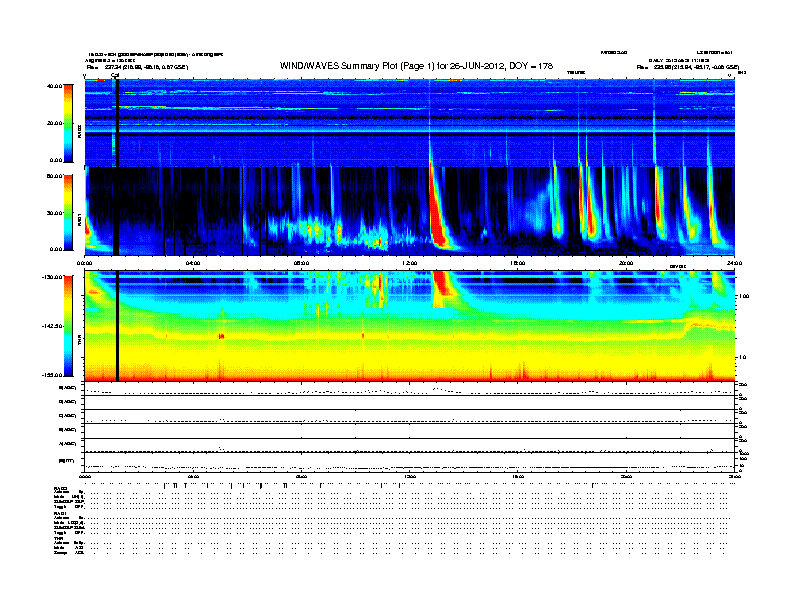Click the Cal label above the black bar
This screenshot has width=792, height=612.
[115, 76]
